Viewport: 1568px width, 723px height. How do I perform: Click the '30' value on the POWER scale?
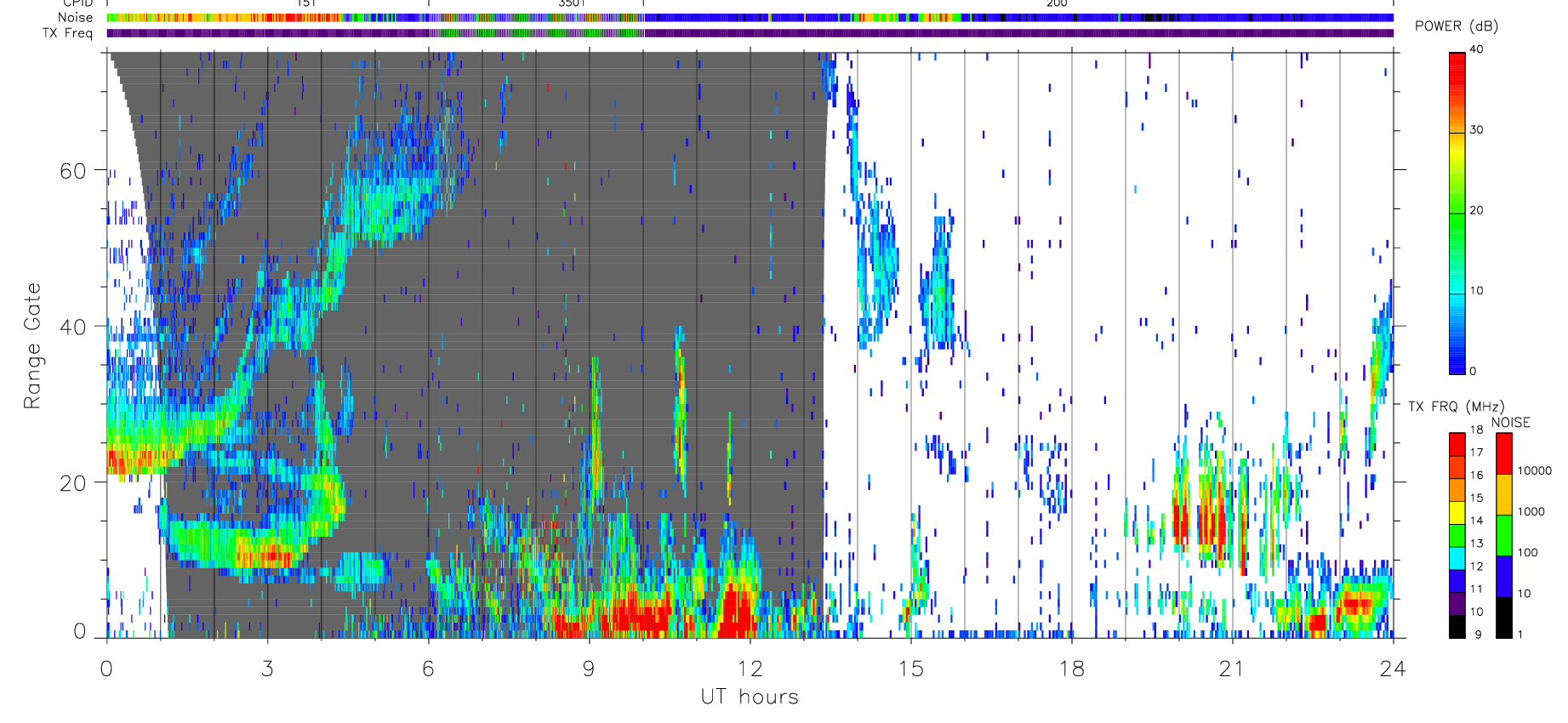1476,130
